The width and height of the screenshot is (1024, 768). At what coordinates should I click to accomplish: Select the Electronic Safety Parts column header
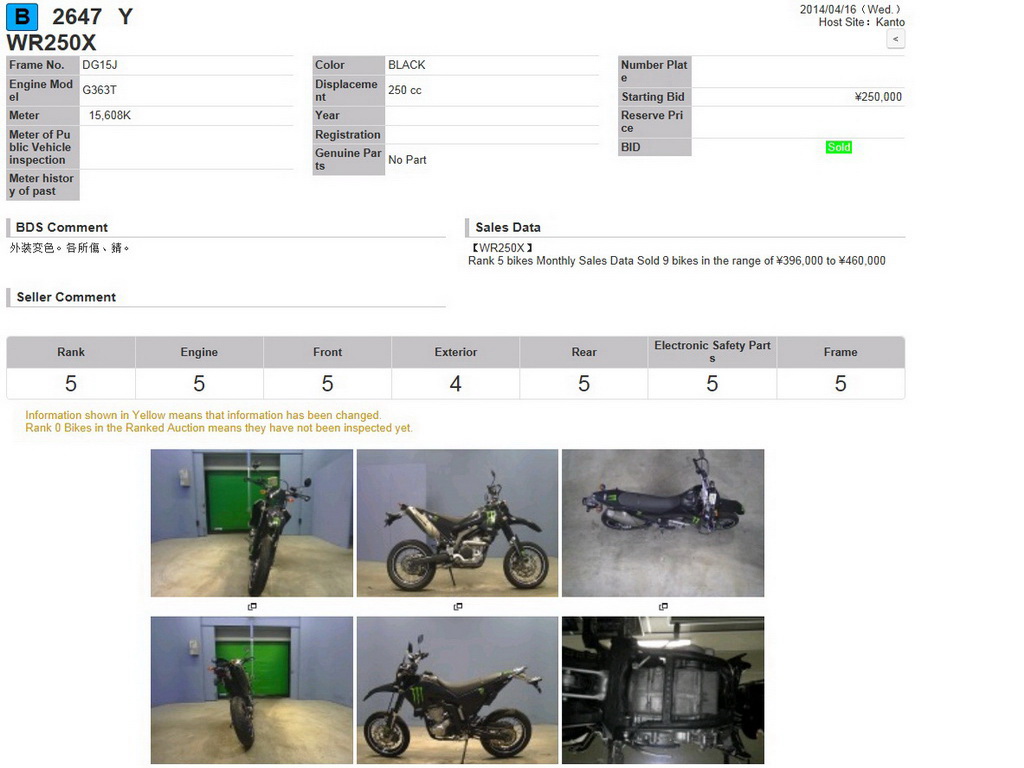tap(712, 351)
